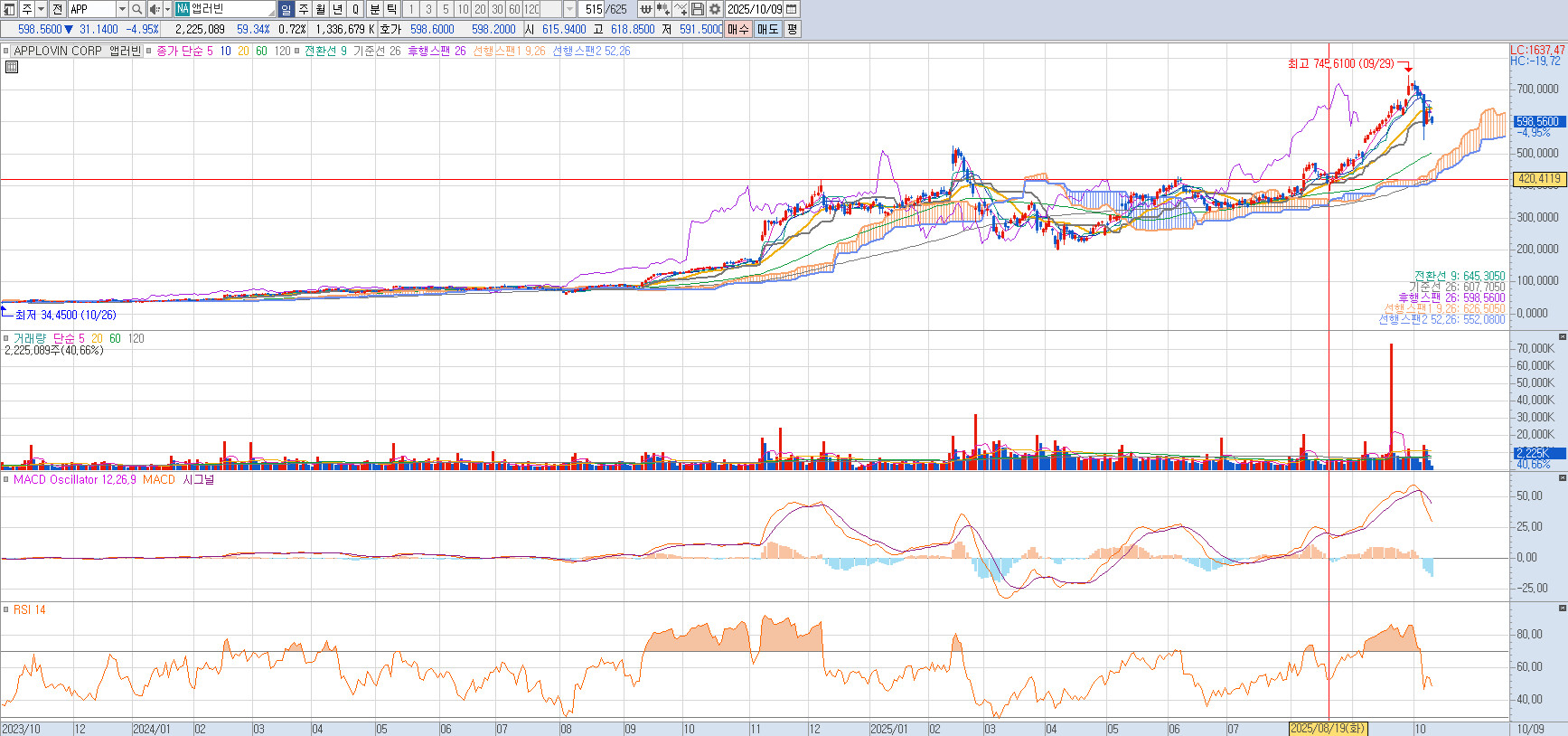Choose the 10 interval preset button
The height and width of the screenshot is (736, 1568).
(463, 9)
